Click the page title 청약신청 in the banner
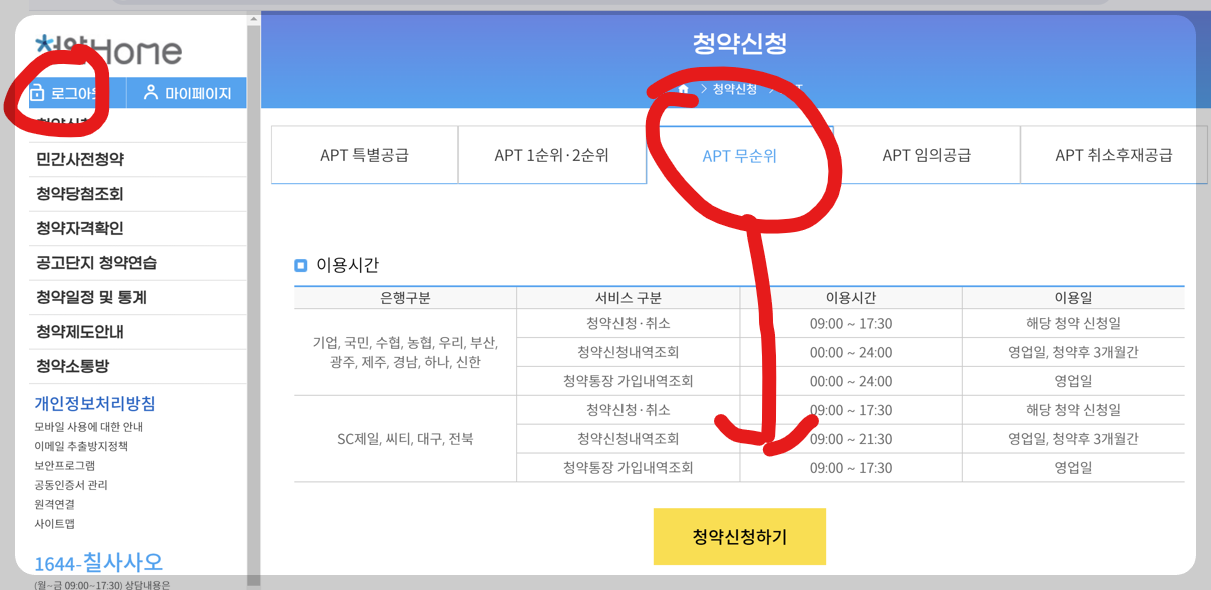The height and width of the screenshot is (590, 1211). (x=740, y=43)
